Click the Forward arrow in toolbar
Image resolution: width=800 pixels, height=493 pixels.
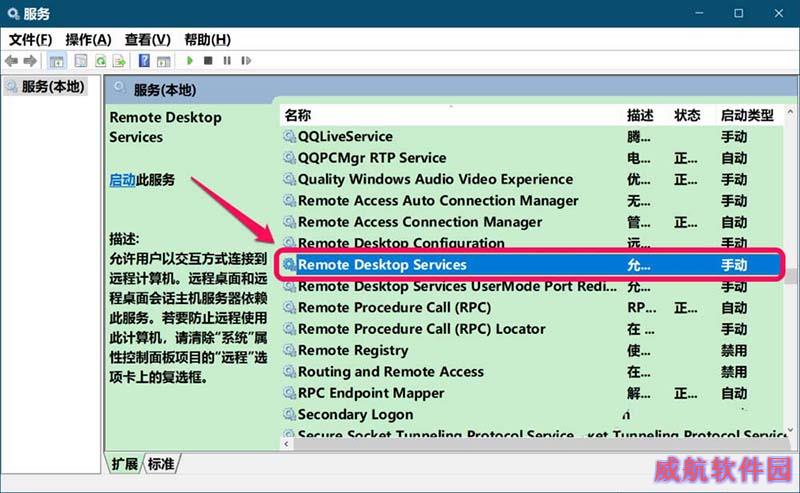[x=31, y=61]
